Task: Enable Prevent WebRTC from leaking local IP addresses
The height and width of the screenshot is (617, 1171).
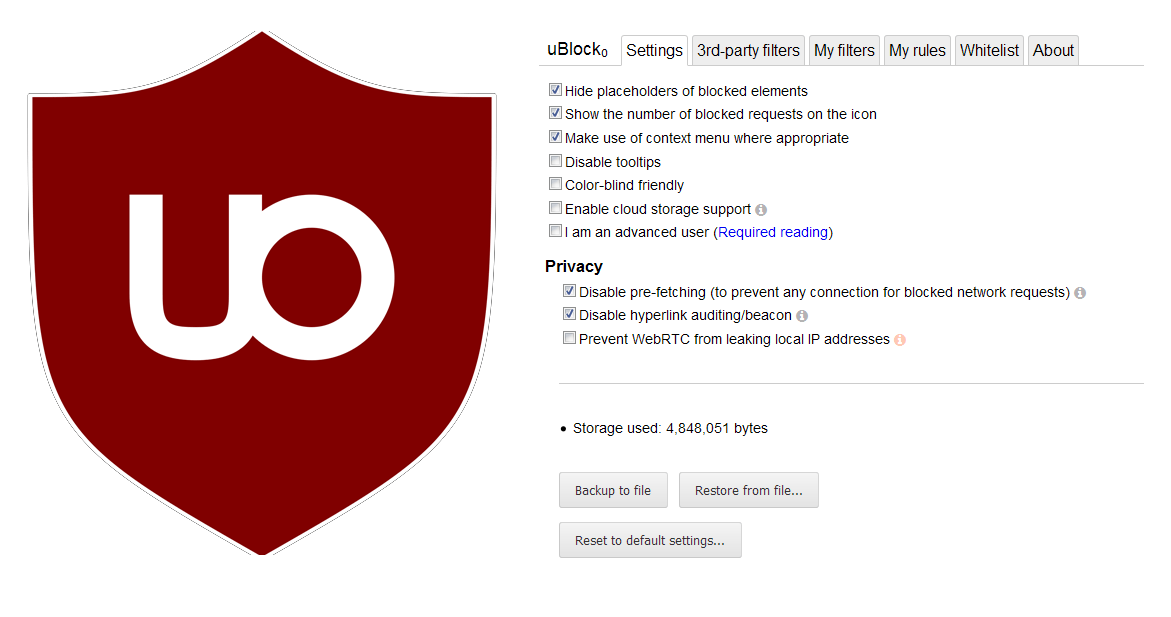Action: pyautogui.click(x=569, y=338)
